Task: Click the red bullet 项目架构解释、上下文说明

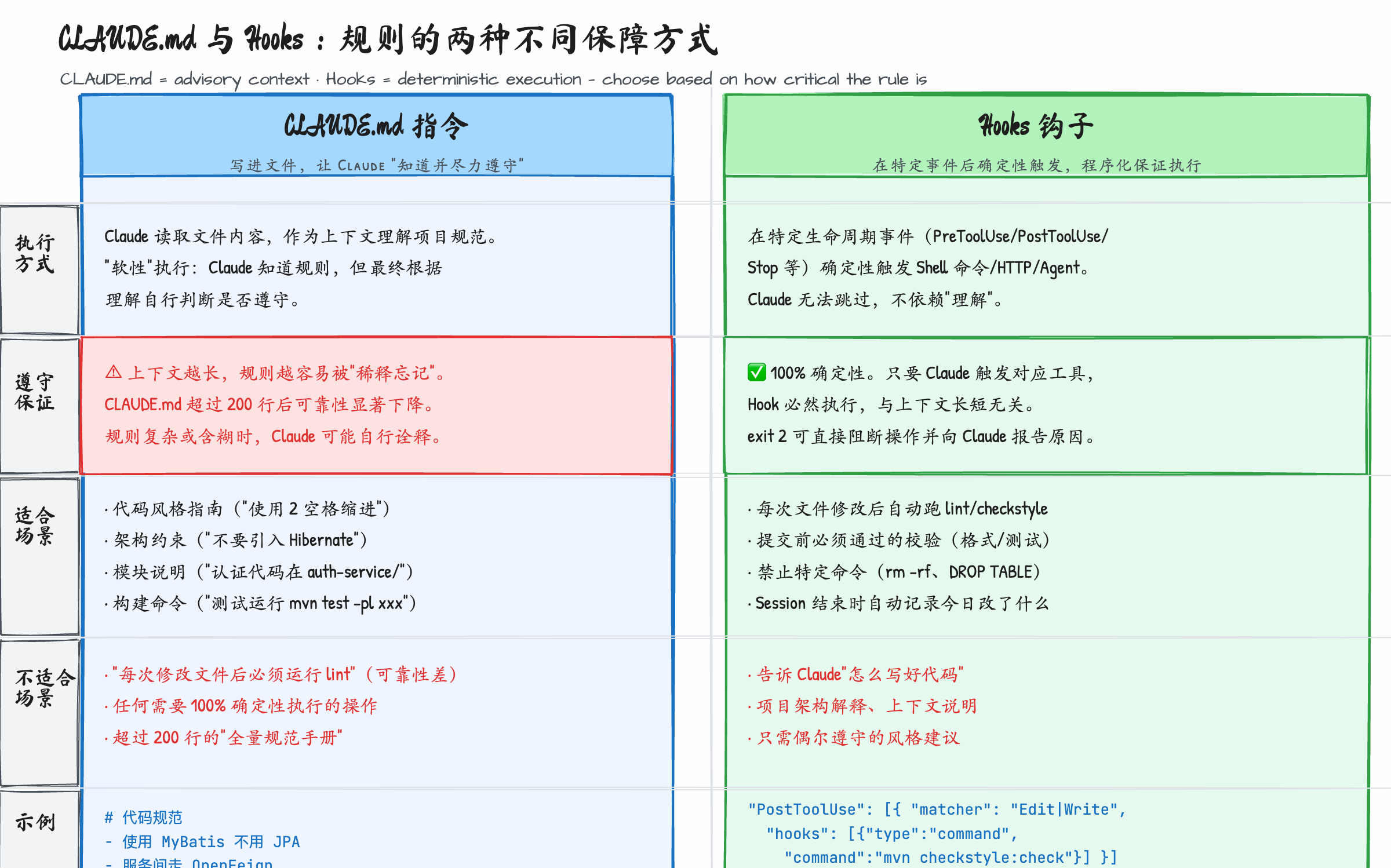Action: [x=862, y=706]
